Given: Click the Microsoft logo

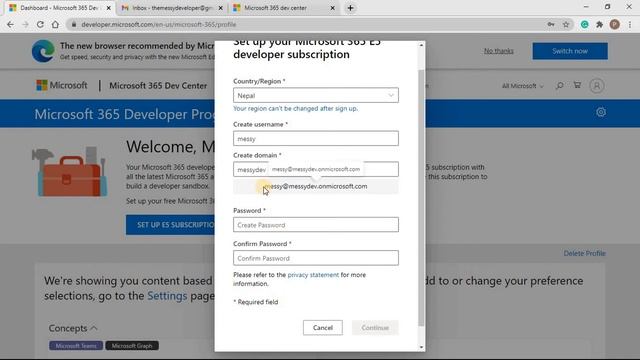Looking at the screenshot, I should (62, 85).
